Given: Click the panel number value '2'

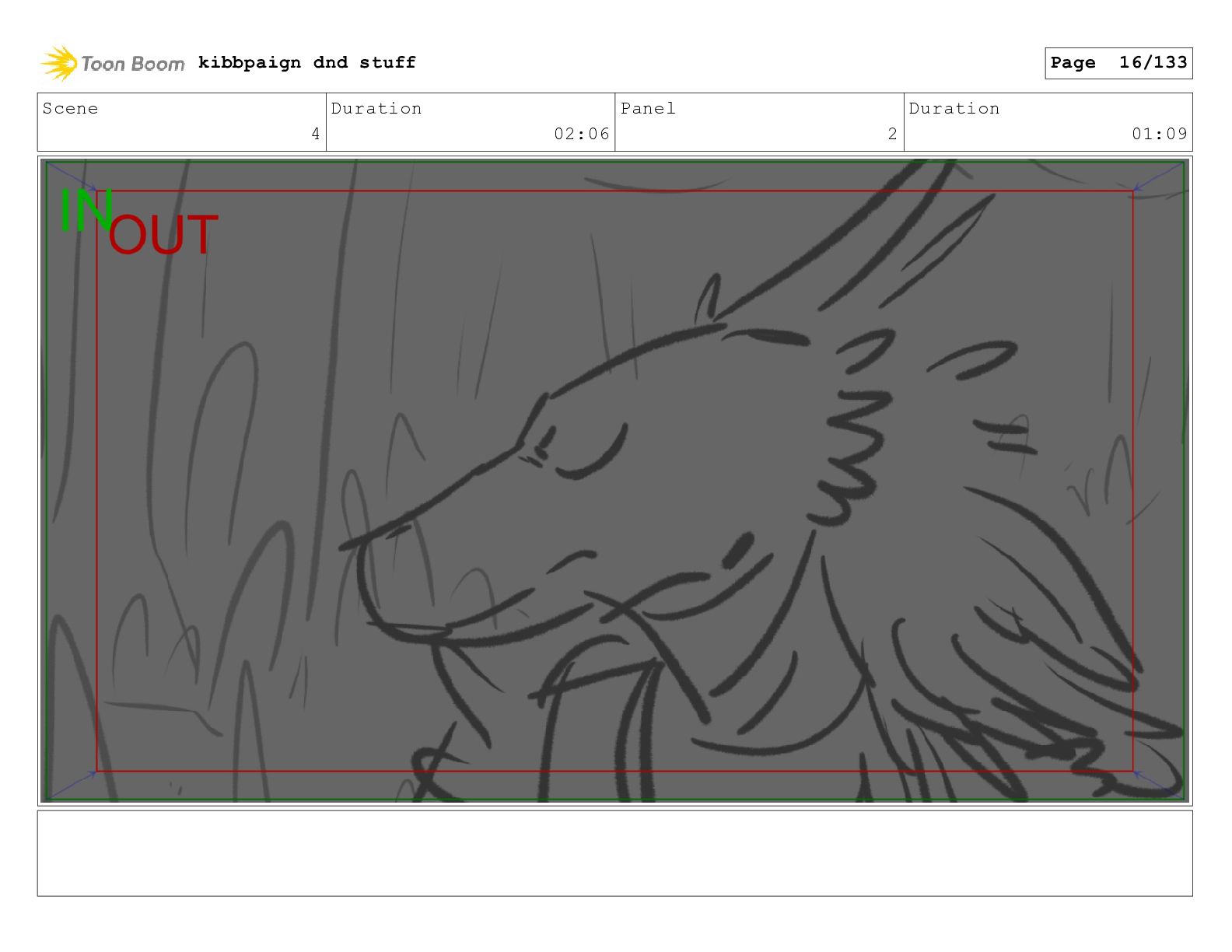Looking at the screenshot, I should point(893,135).
